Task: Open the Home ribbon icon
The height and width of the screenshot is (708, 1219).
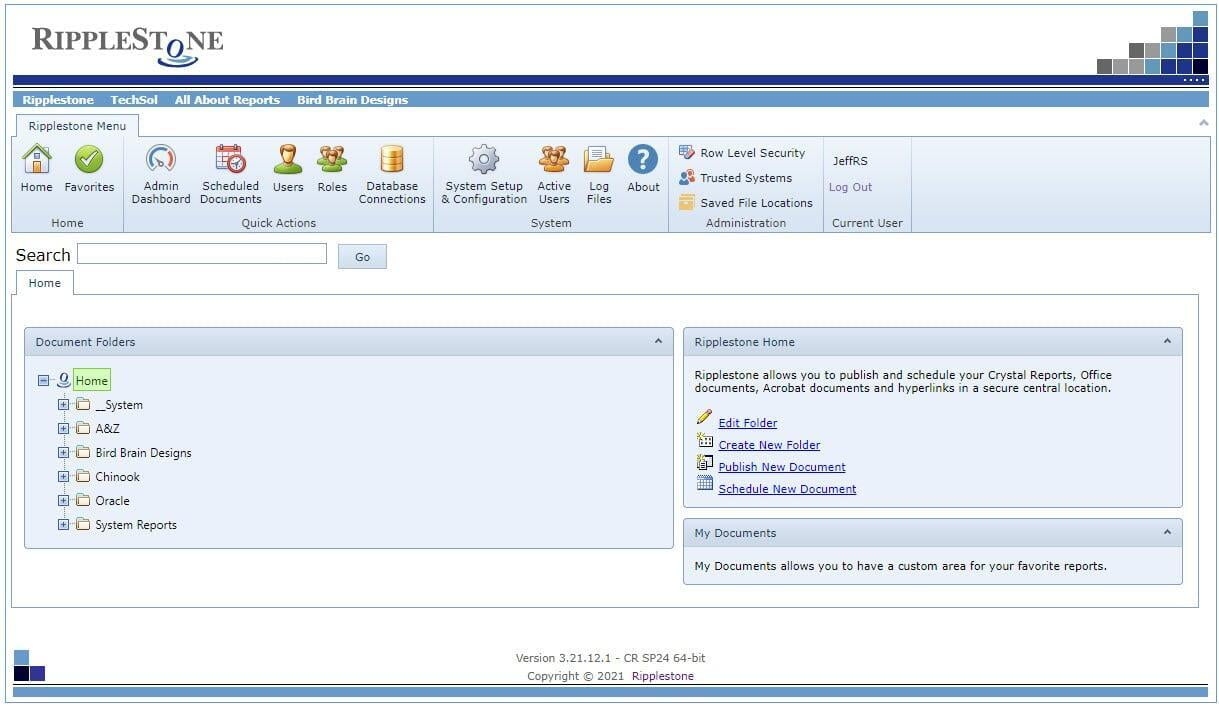Action: point(37,159)
